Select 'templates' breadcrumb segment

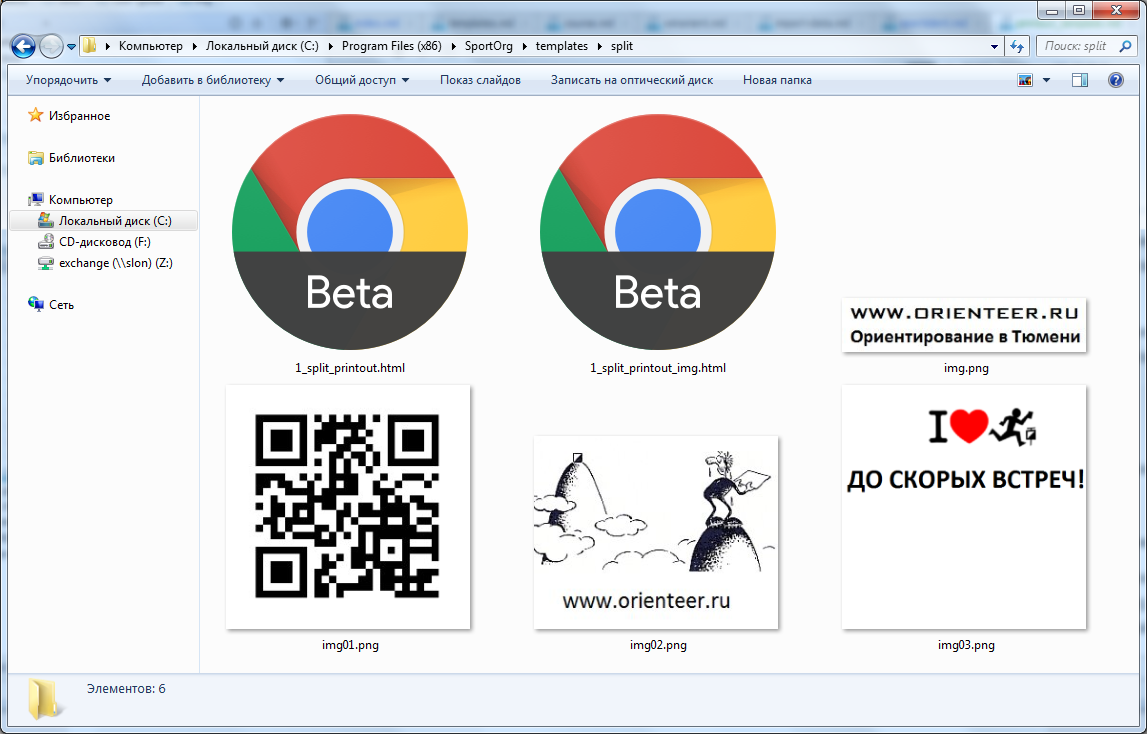coord(562,46)
